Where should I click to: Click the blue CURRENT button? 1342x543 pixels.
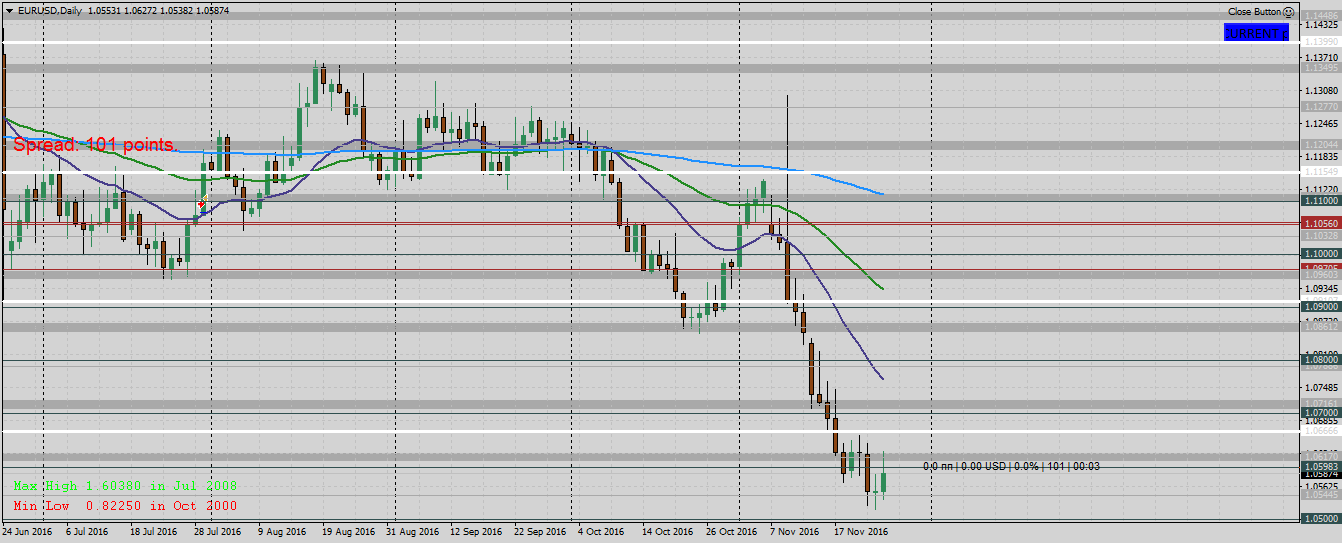(x=1256, y=33)
